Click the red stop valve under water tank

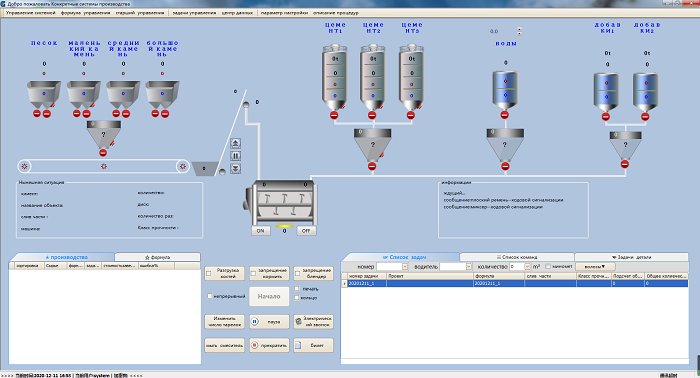click(x=504, y=115)
